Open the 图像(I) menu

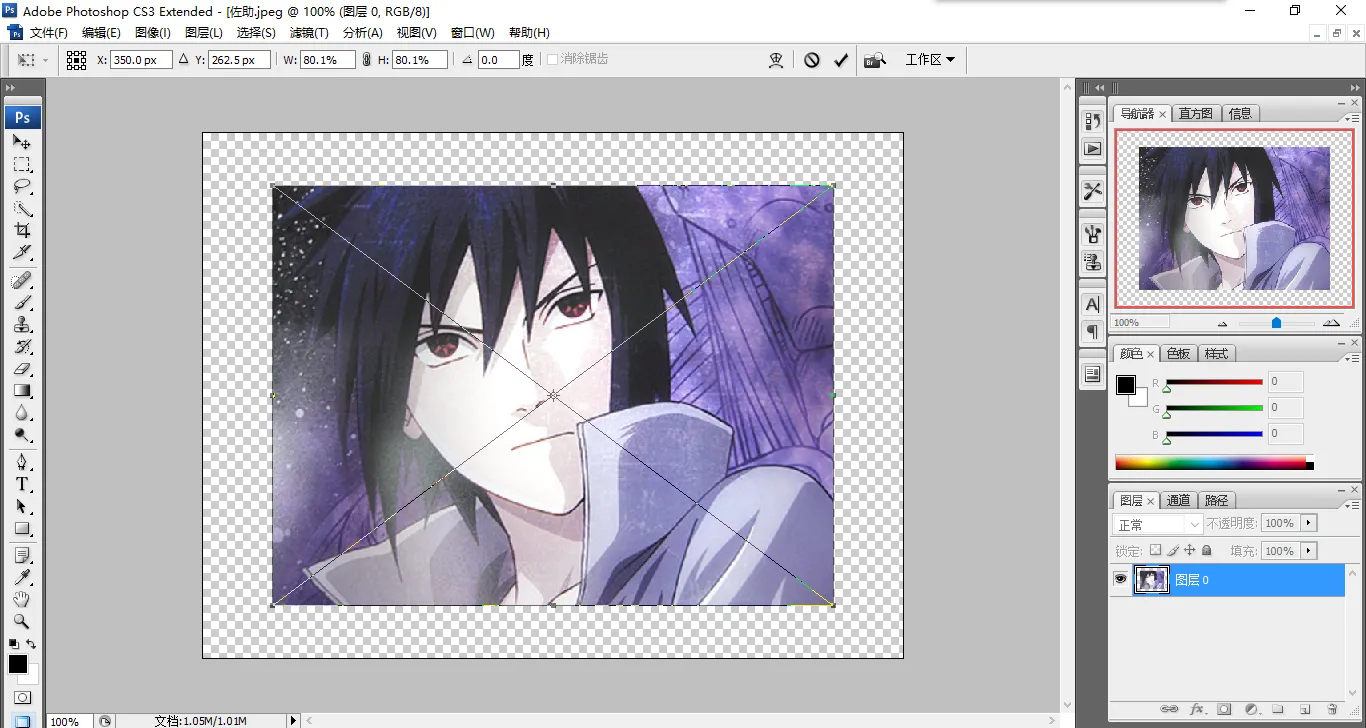point(153,33)
